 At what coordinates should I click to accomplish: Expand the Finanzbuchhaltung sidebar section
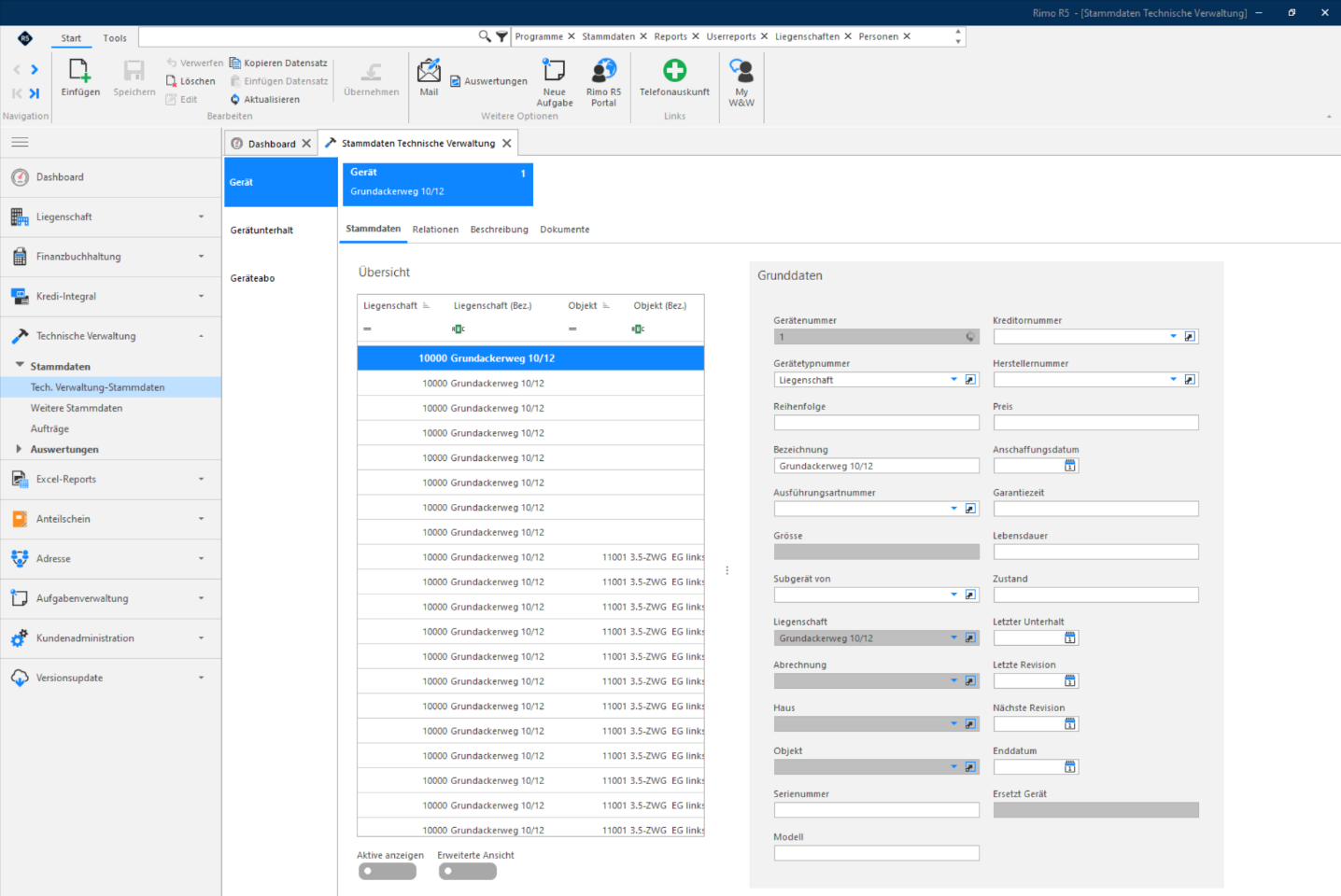(x=110, y=257)
